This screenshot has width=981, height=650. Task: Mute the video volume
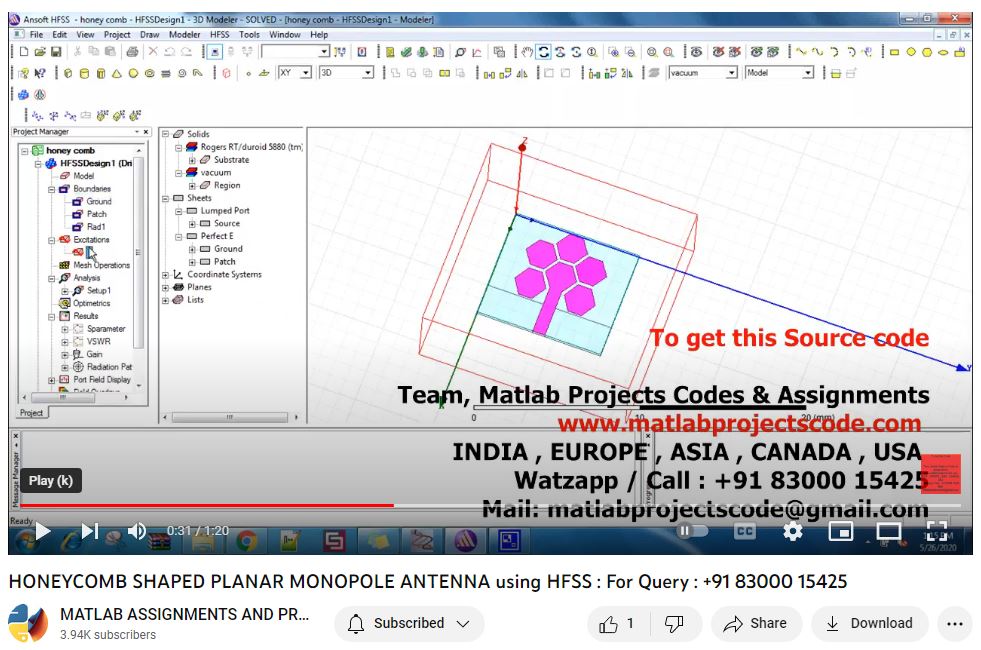point(137,531)
